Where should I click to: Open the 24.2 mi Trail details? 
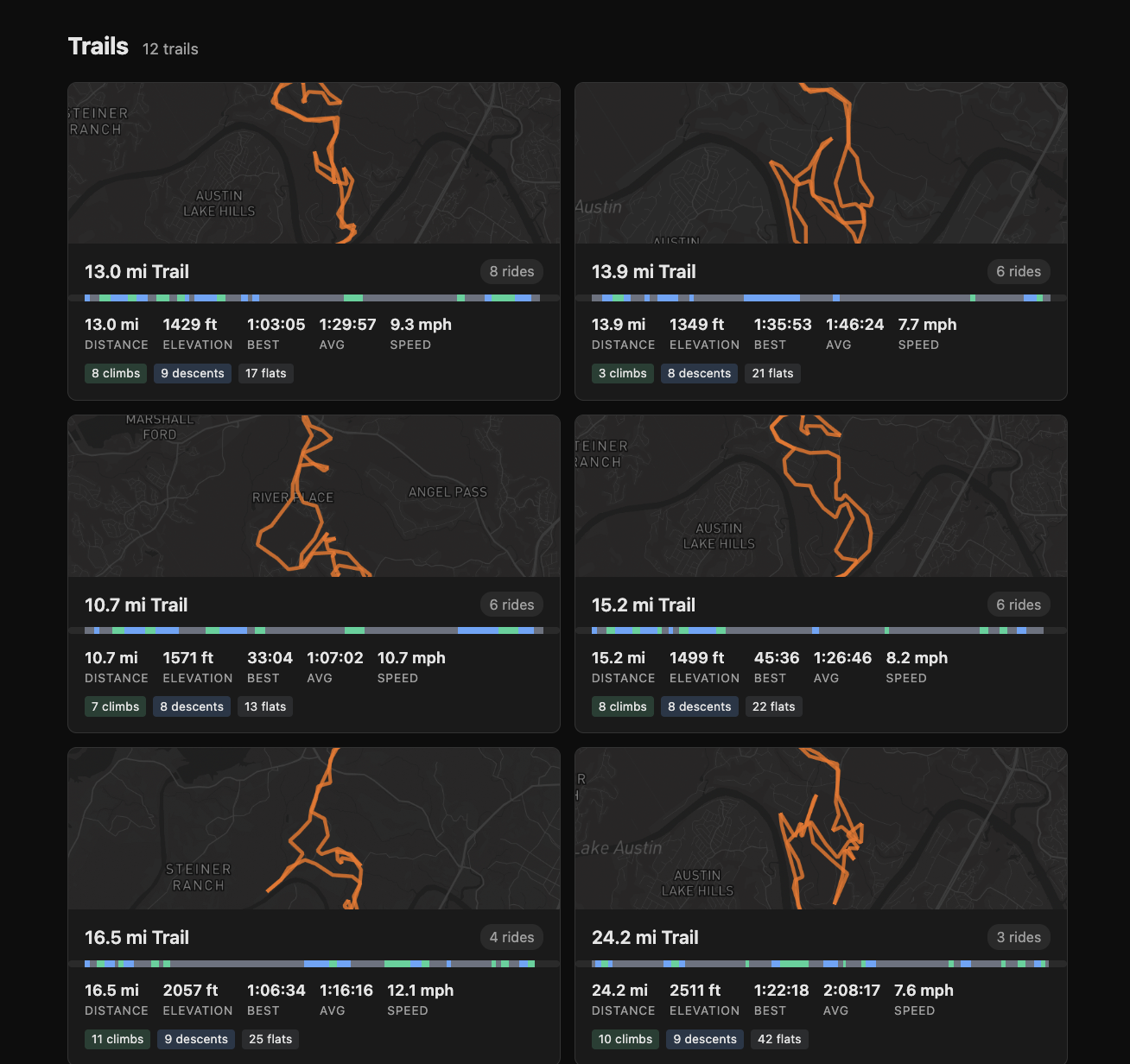coord(645,936)
